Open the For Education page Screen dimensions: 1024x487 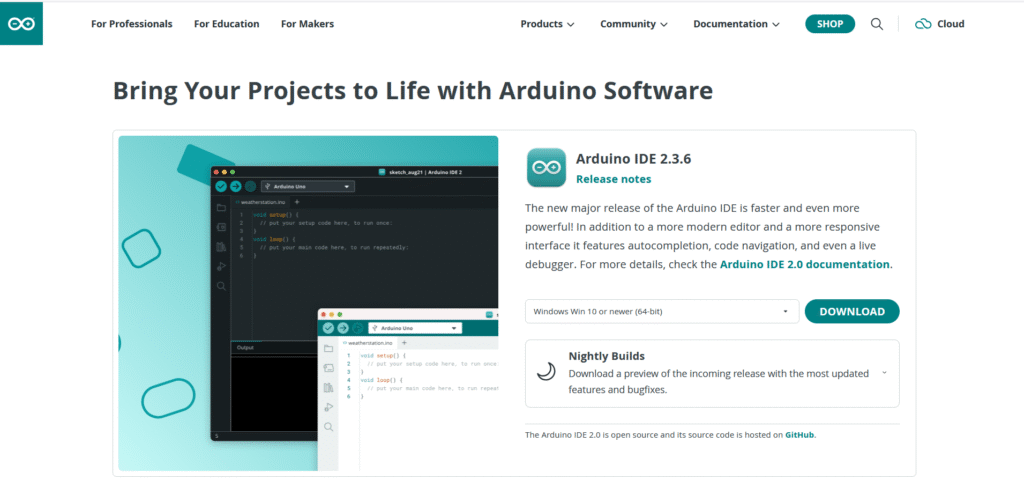227,24
